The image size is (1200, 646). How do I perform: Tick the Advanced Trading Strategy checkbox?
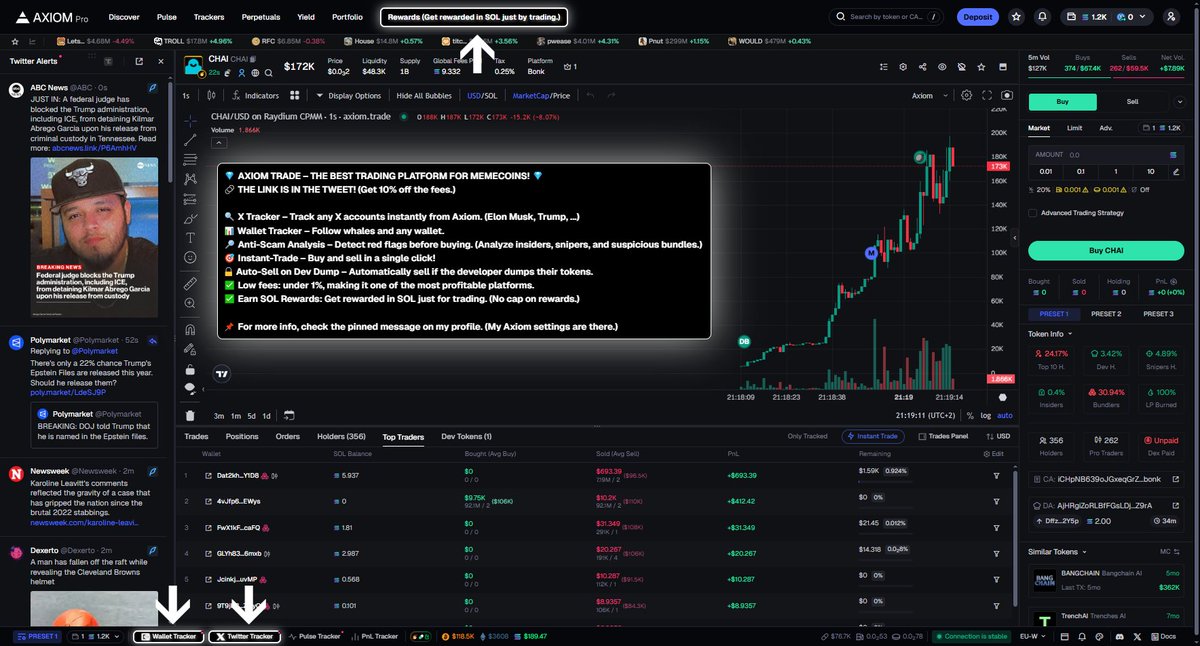tap(1033, 212)
